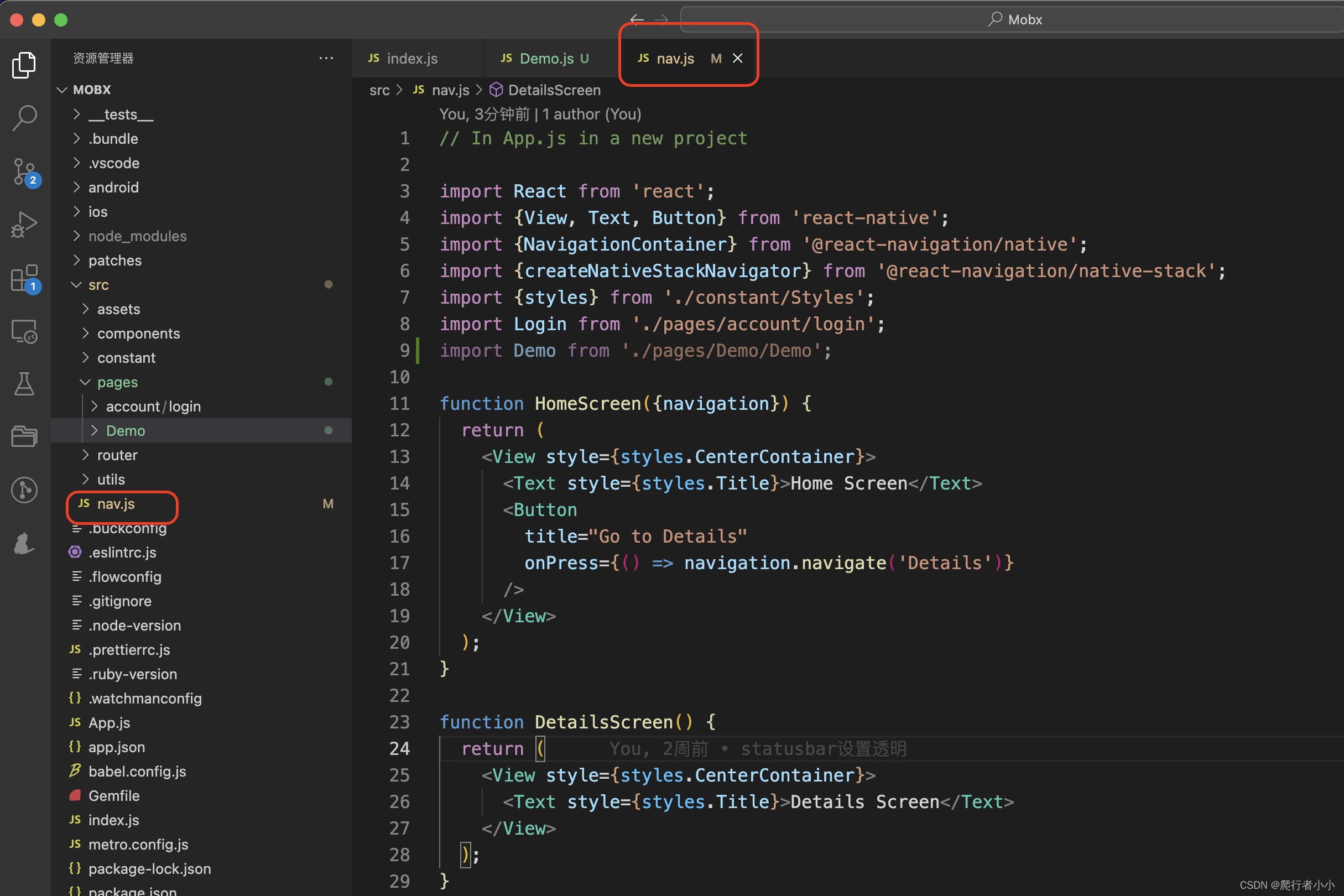Switch to the index.js editor tab

(411, 58)
